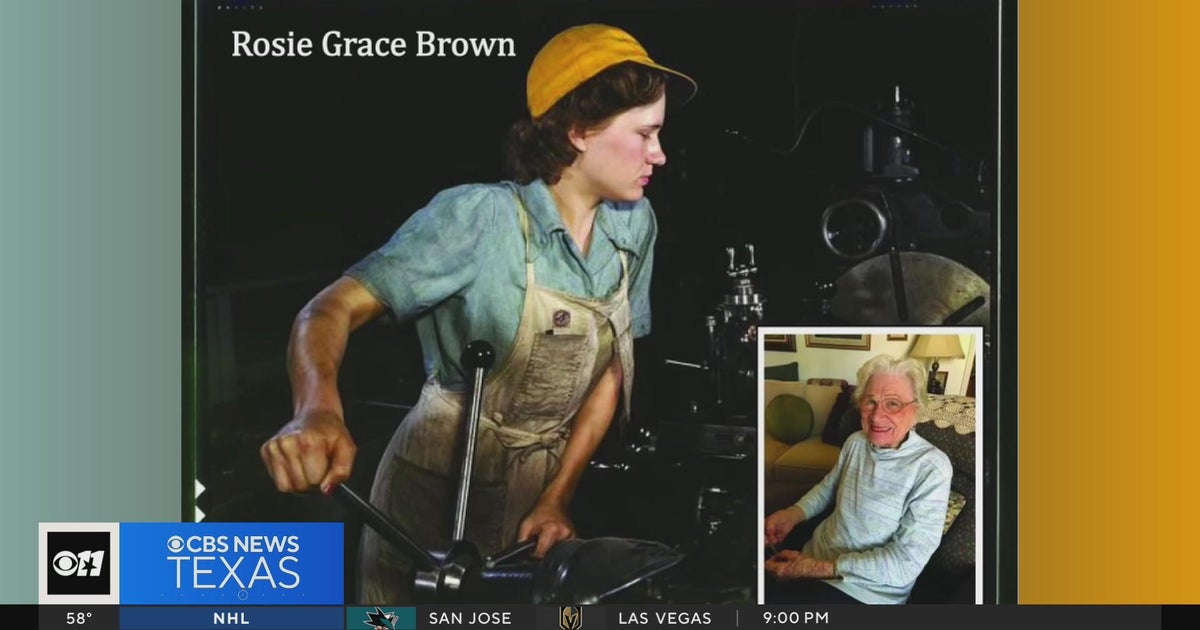Click the San Jose Sharks logo in ticker
The height and width of the screenshot is (630, 1200).
(381, 618)
